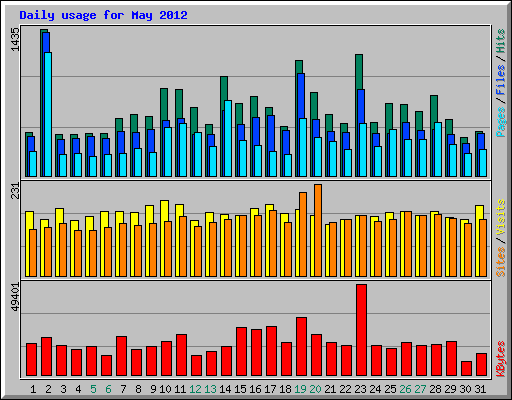
Task: Select the orange Sites bar on day 19
Action: (303, 234)
